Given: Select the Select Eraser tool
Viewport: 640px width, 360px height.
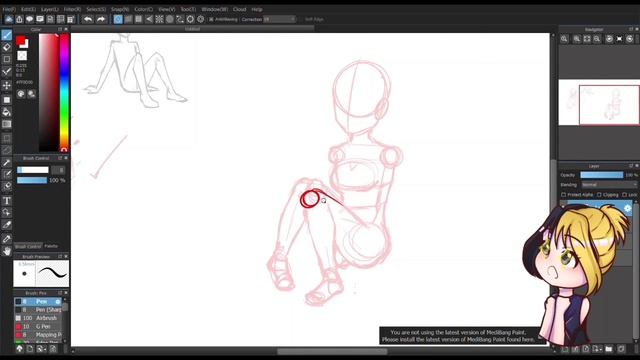Looking at the screenshot, I should pyautogui.click(x=7, y=187).
